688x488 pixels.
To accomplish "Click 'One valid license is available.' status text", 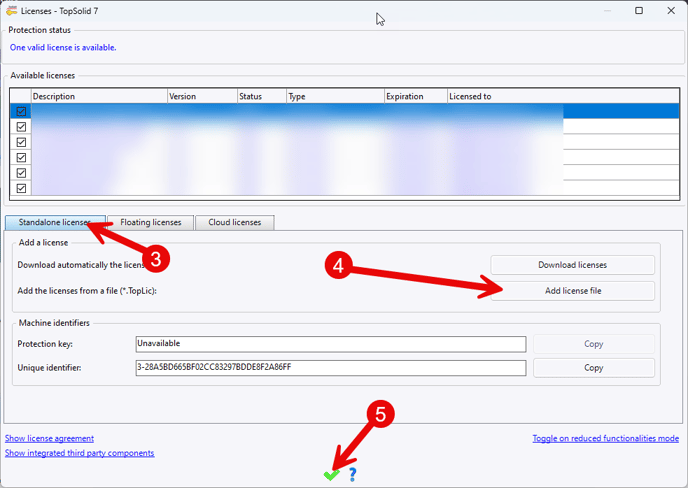I will pos(63,47).
